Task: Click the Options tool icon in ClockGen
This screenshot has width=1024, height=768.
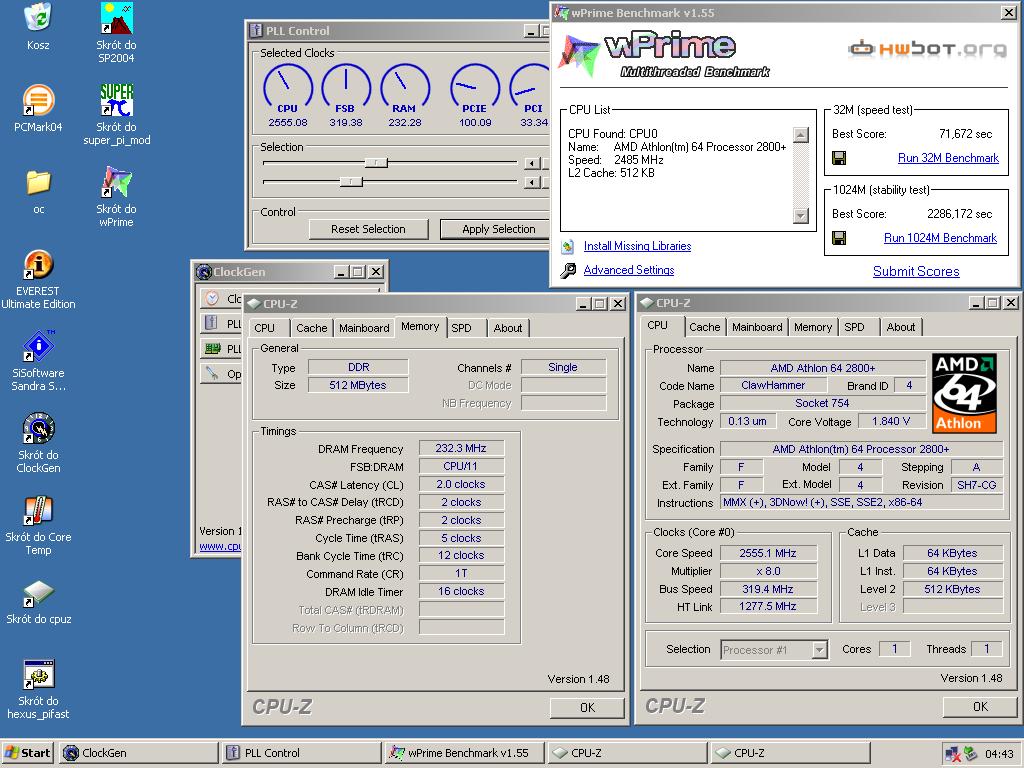Action: click(212, 373)
